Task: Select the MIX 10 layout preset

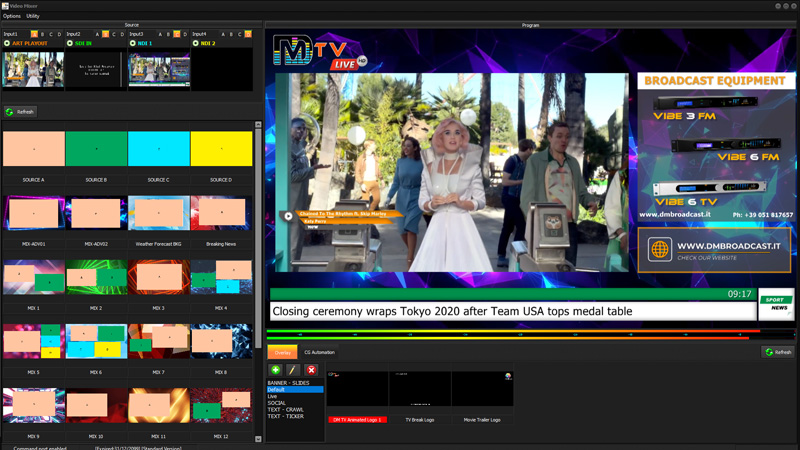Action: point(96,405)
